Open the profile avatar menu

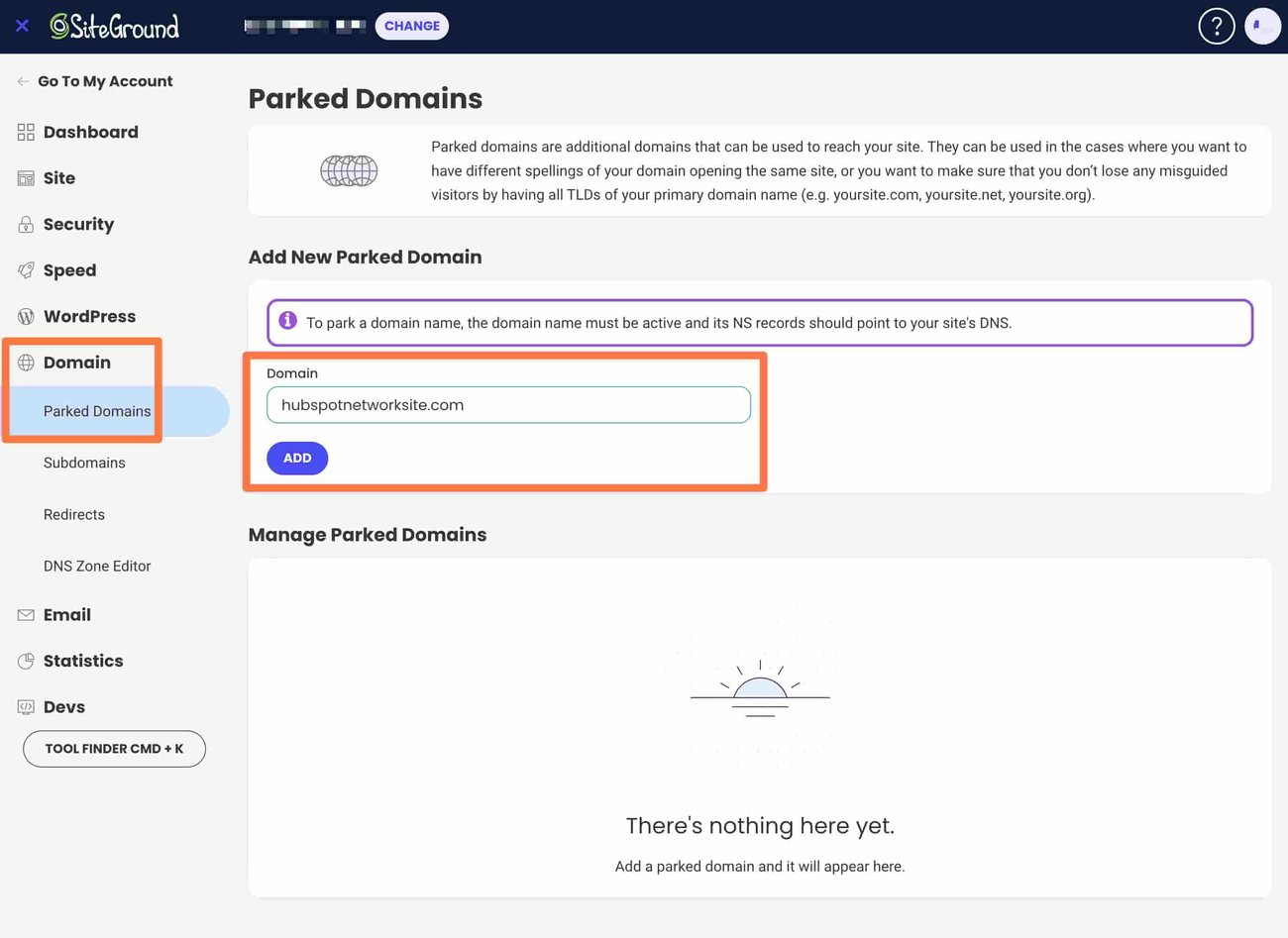(x=1262, y=26)
